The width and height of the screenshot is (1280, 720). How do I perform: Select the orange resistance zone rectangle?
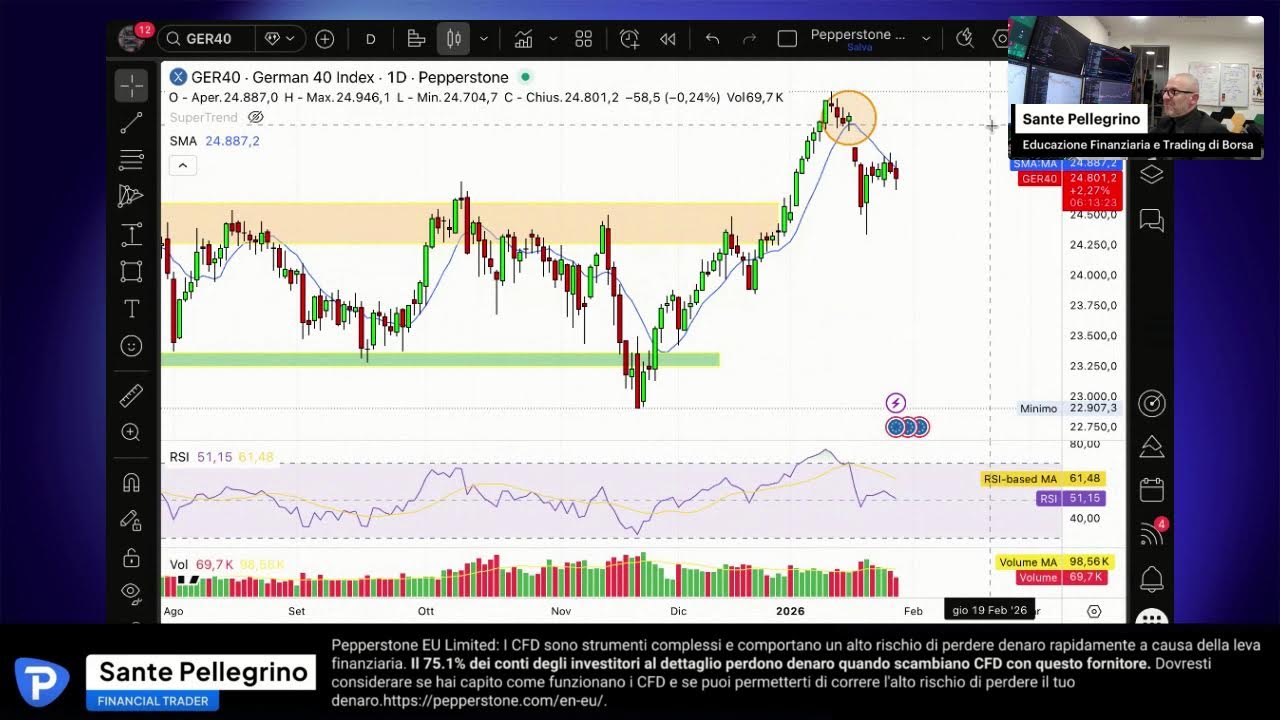tap(470, 223)
